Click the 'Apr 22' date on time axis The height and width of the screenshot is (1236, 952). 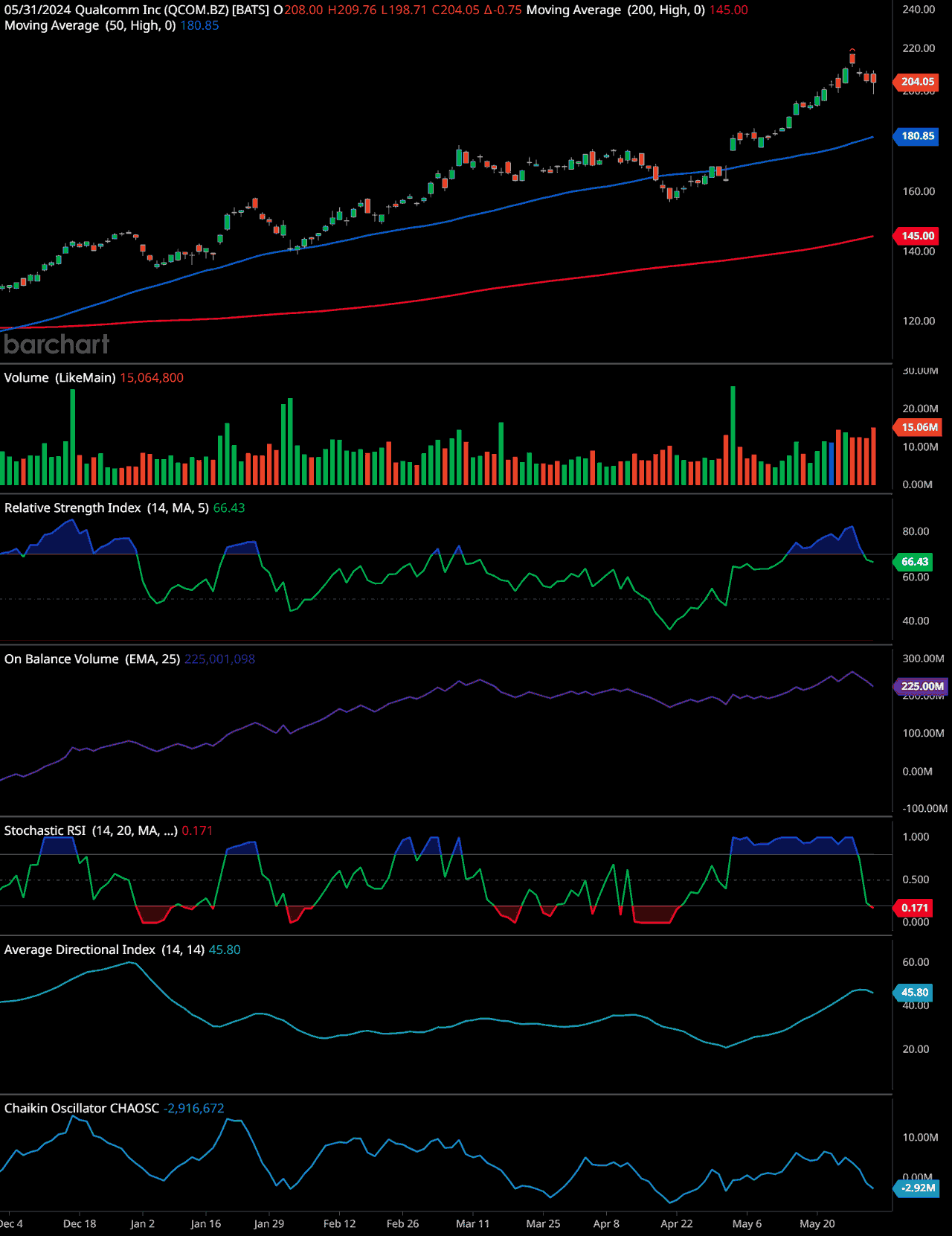[x=677, y=1223]
